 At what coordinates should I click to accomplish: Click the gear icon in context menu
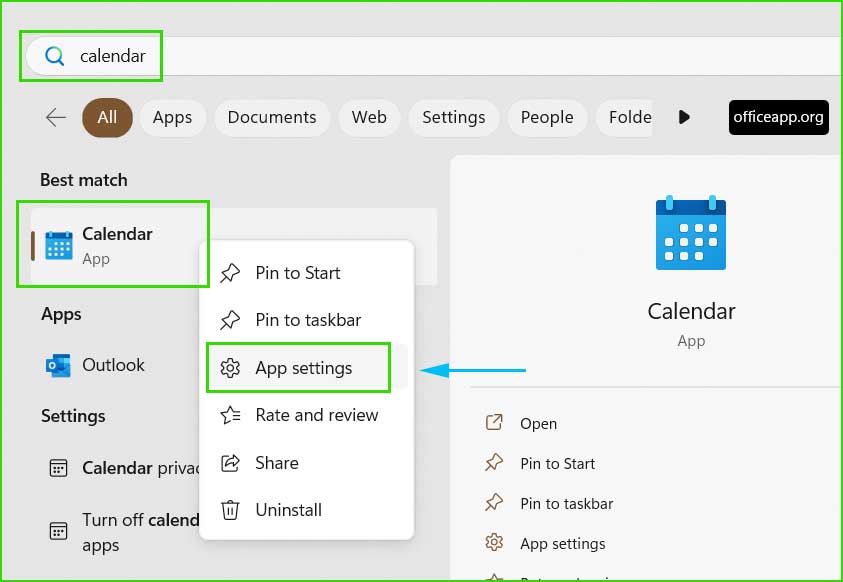pyautogui.click(x=230, y=368)
